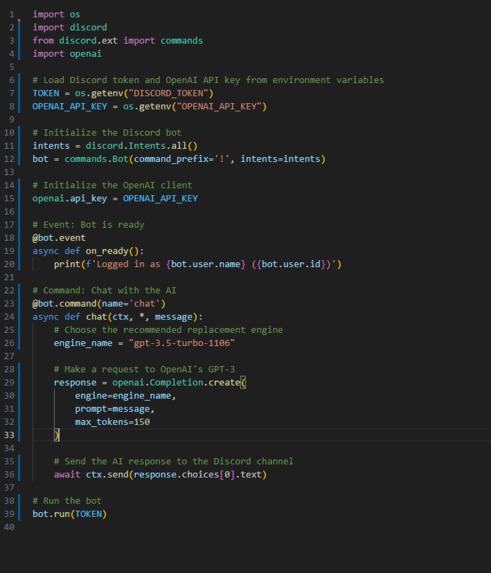The image size is (491, 573).
Task: Click 'import discord' on line 2
Action: pos(70,27)
